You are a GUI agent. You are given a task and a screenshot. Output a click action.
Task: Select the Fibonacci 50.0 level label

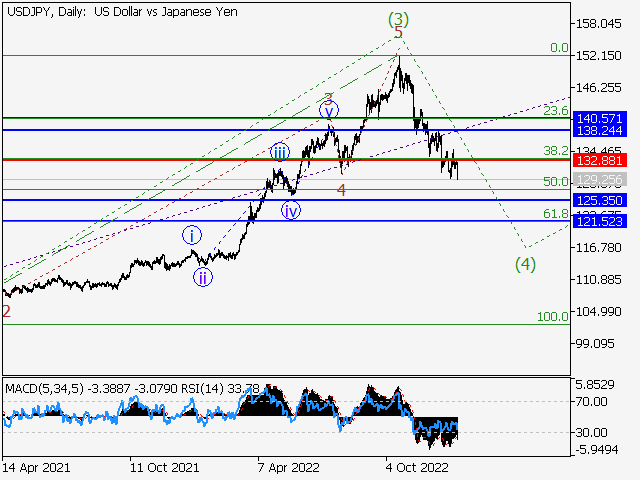[x=556, y=181]
